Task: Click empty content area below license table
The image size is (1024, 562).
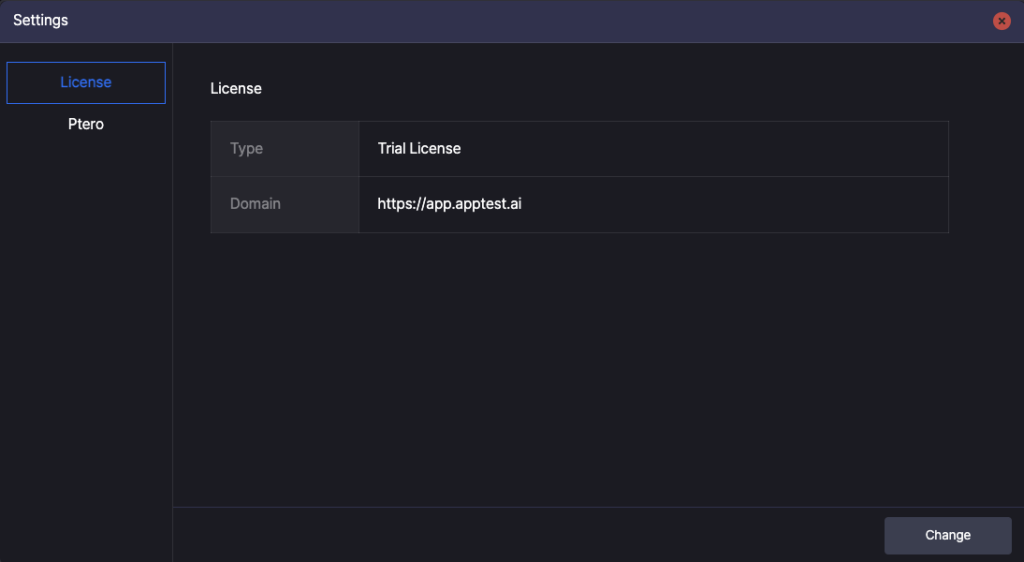Action: pyautogui.click(x=588, y=366)
